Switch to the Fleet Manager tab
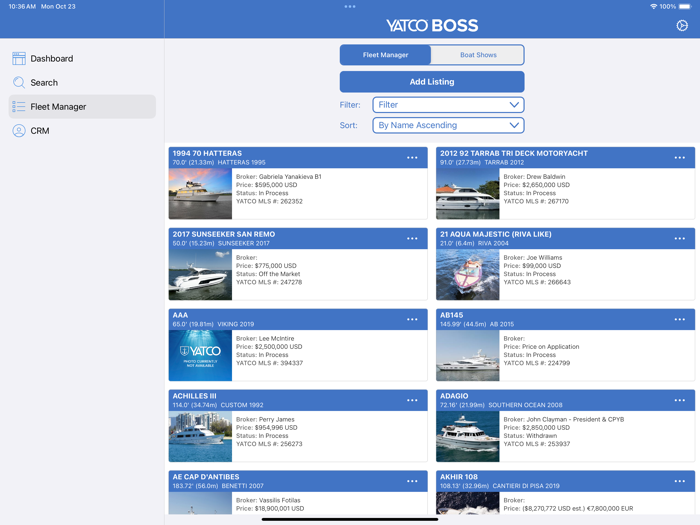The width and height of the screenshot is (700, 525). point(385,55)
